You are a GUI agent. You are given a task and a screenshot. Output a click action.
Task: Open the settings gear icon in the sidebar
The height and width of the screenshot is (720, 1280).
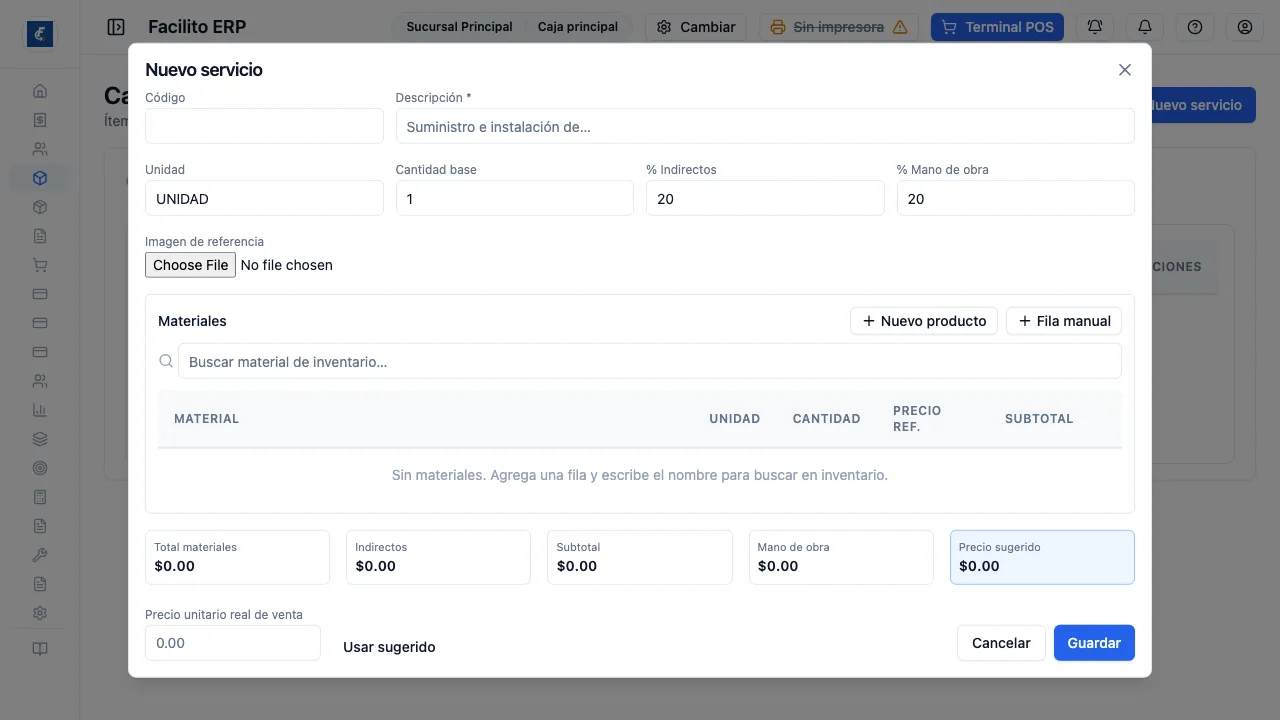(40, 613)
